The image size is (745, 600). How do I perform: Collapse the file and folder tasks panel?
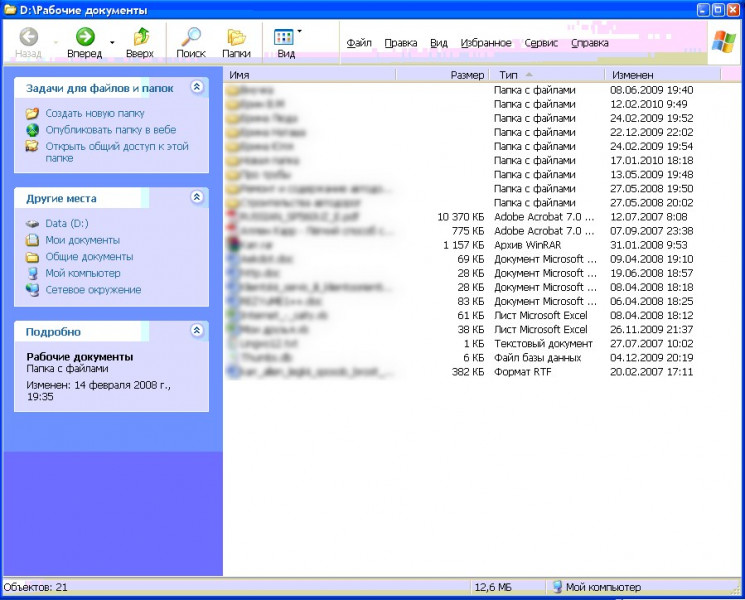pyautogui.click(x=197, y=87)
